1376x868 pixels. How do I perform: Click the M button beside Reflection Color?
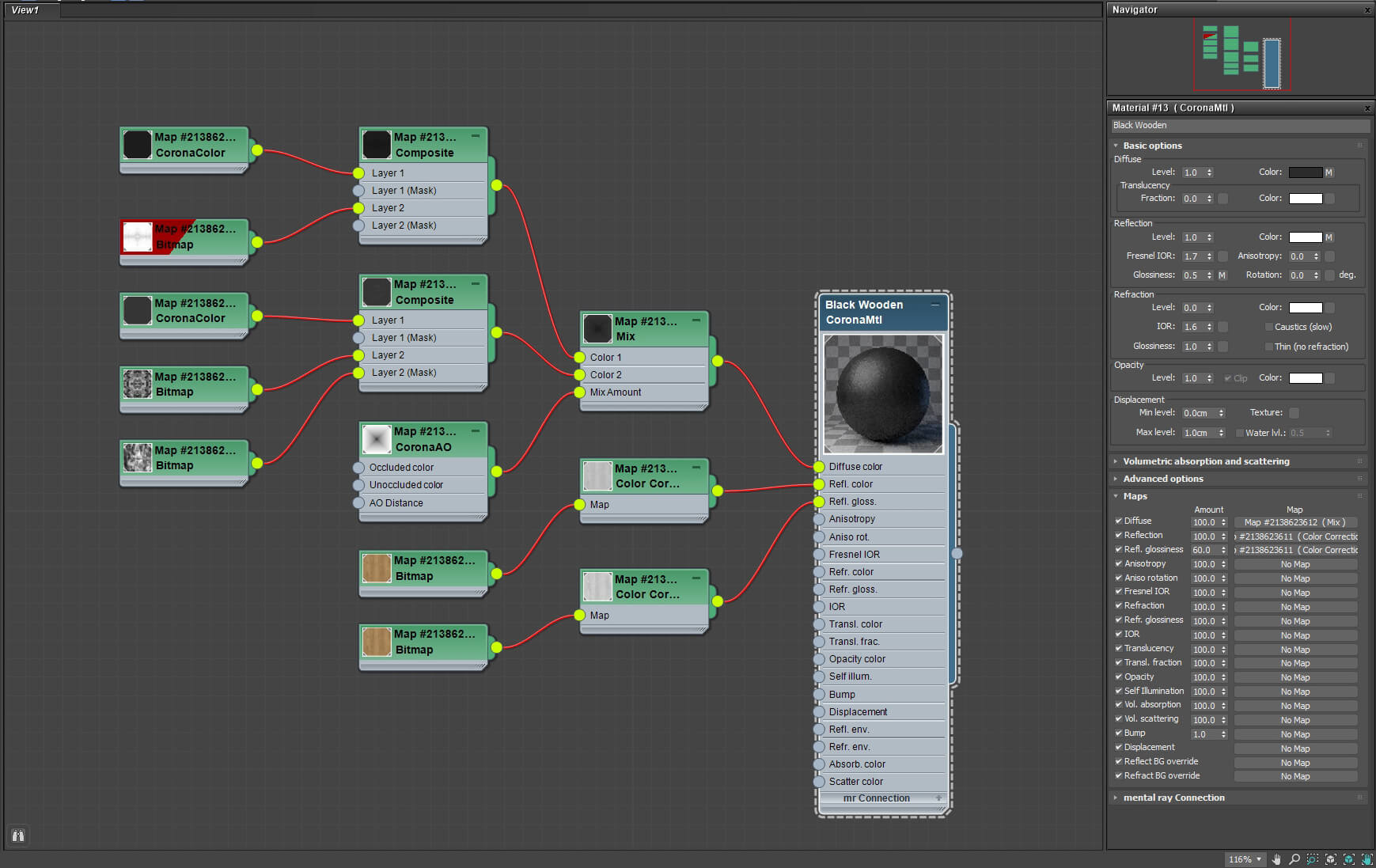click(1329, 237)
